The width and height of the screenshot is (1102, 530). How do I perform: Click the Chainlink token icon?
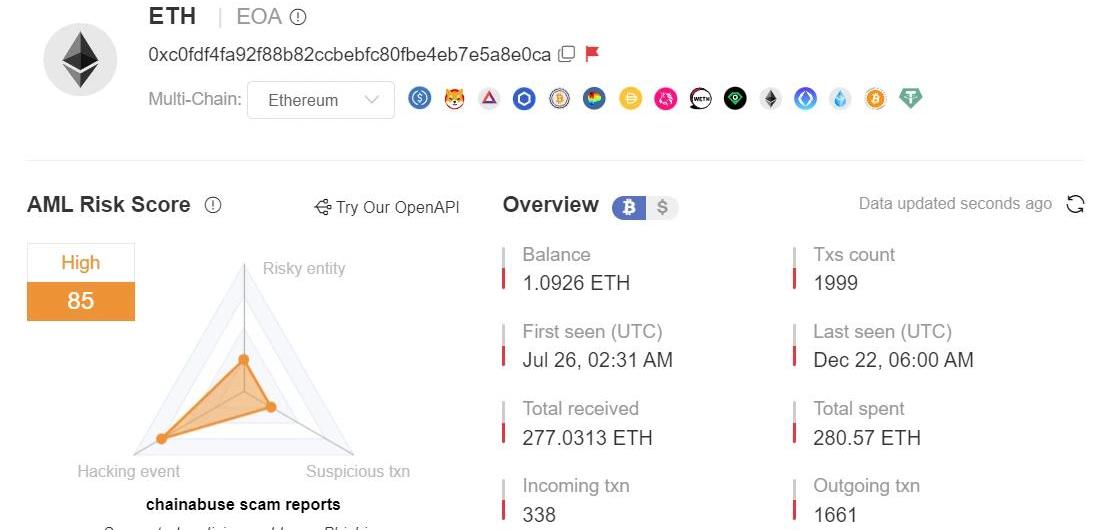coord(524,99)
